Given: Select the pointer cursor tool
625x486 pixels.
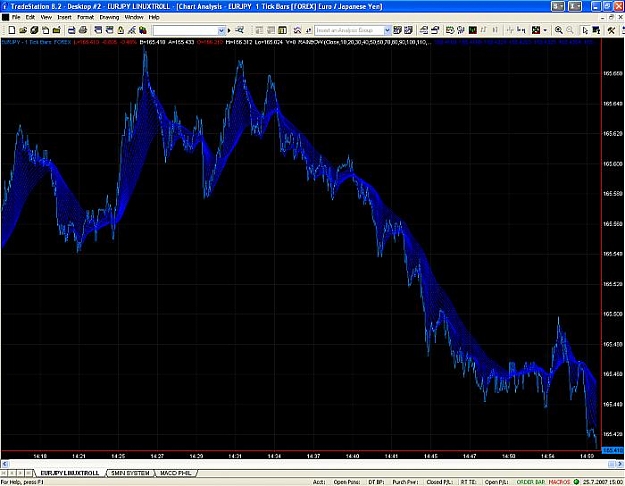Looking at the screenshot, I should 585,30.
